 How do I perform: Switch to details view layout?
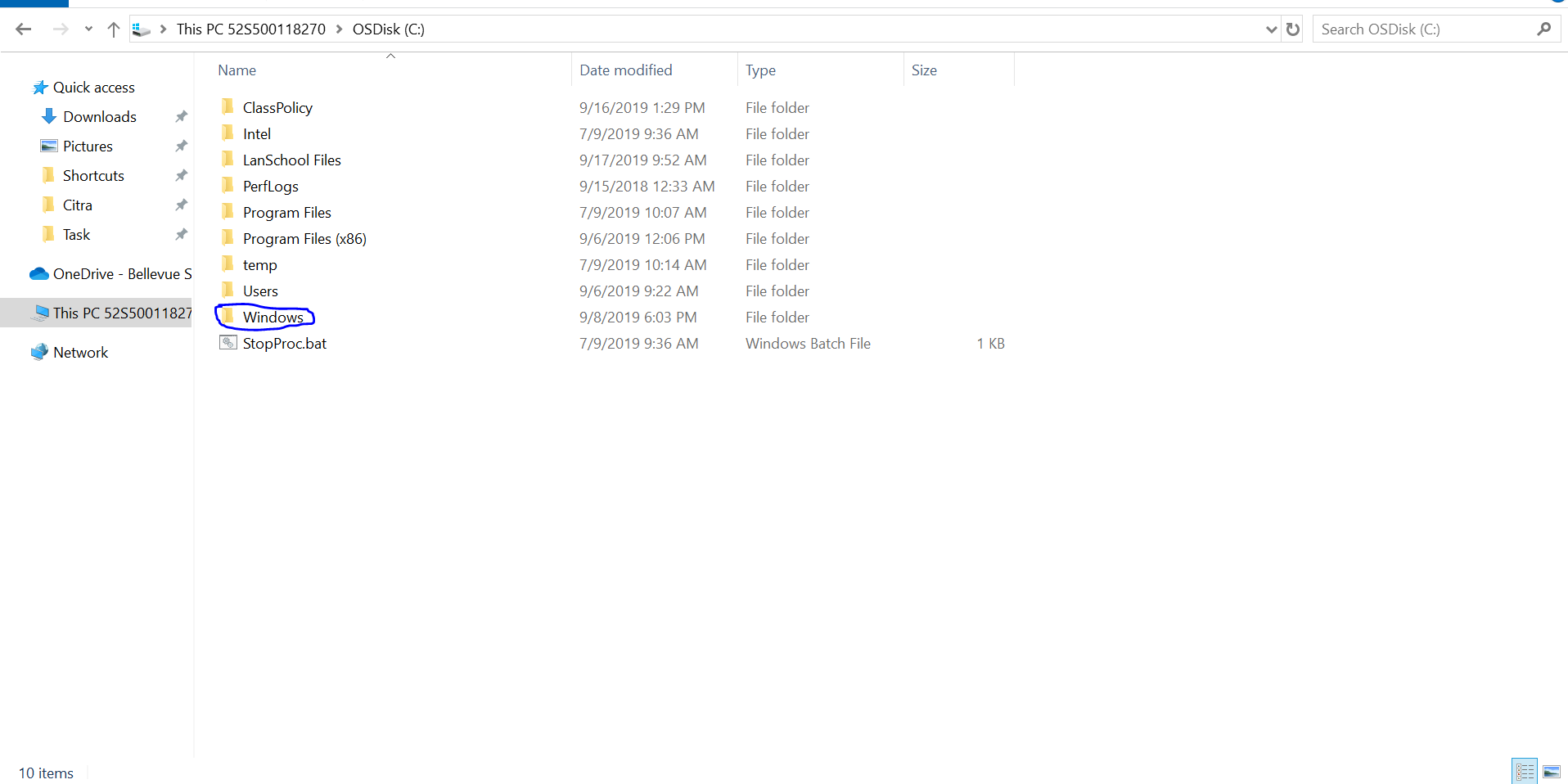[x=1525, y=772]
